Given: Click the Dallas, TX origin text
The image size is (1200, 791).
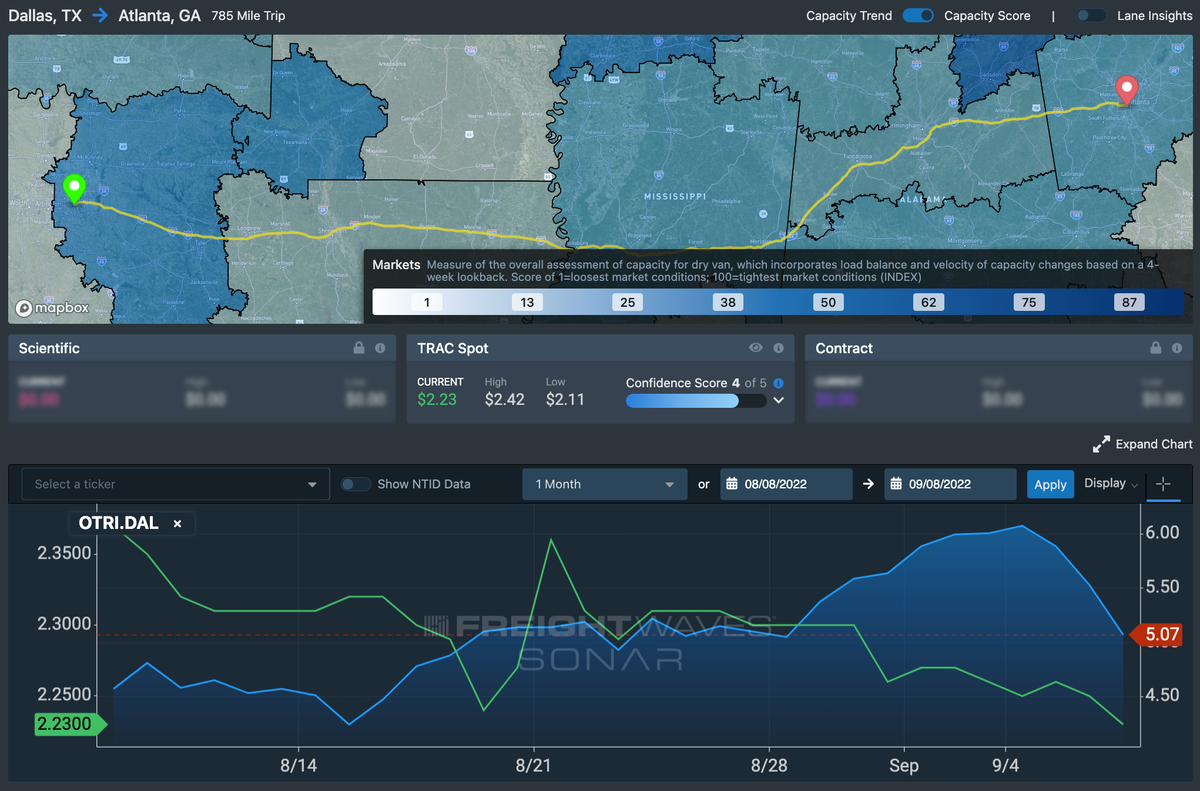Looking at the screenshot, I should tap(45, 16).
